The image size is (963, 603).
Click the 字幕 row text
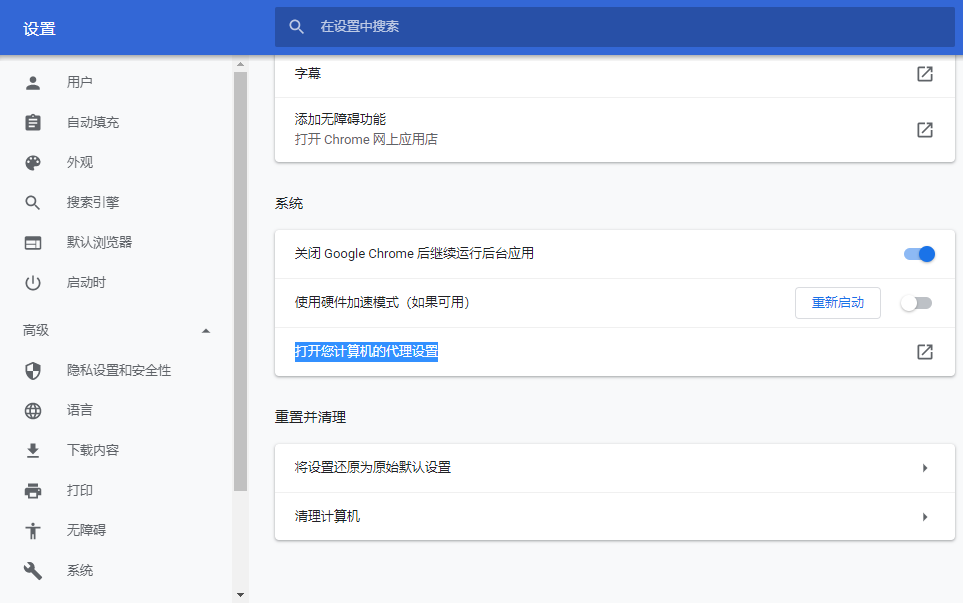(308, 74)
